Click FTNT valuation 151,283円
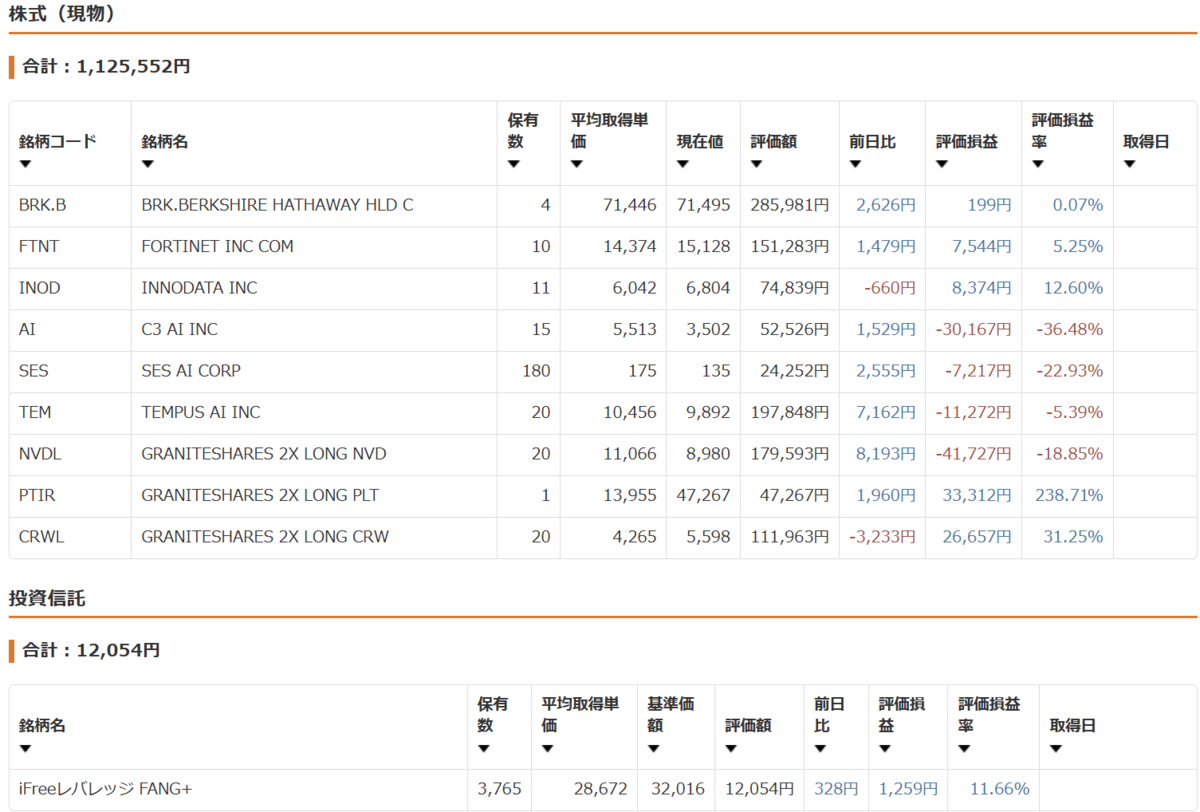 (790, 246)
